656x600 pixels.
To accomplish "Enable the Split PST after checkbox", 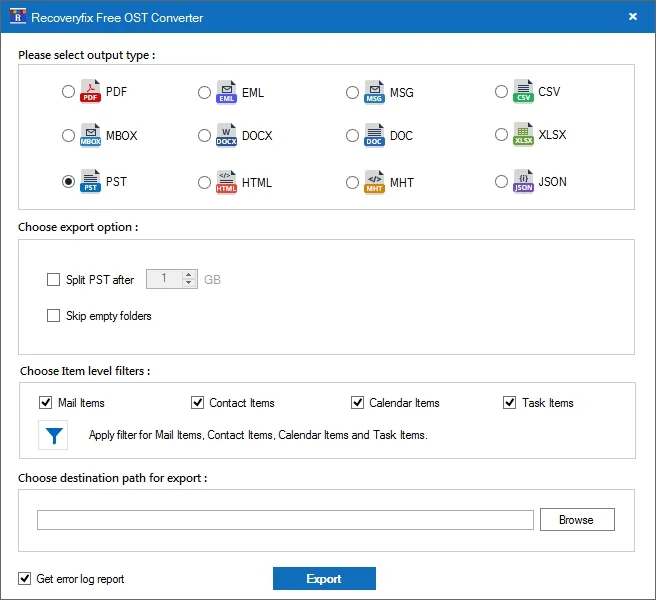I will coord(53,279).
